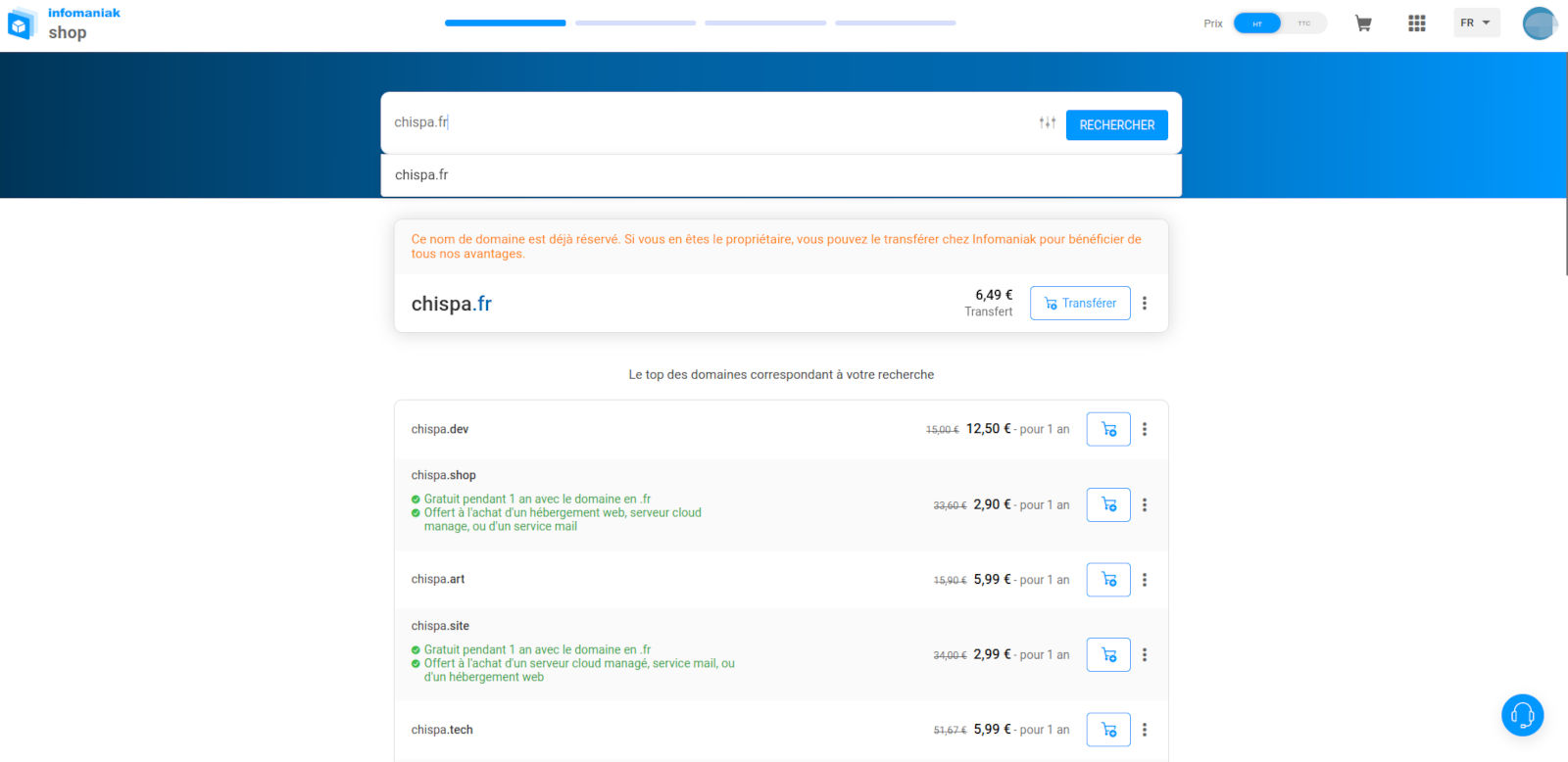The width and height of the screenshot is (1568, 762).
Task: Add chispa.art to cart
Action: click(1108, 580)
